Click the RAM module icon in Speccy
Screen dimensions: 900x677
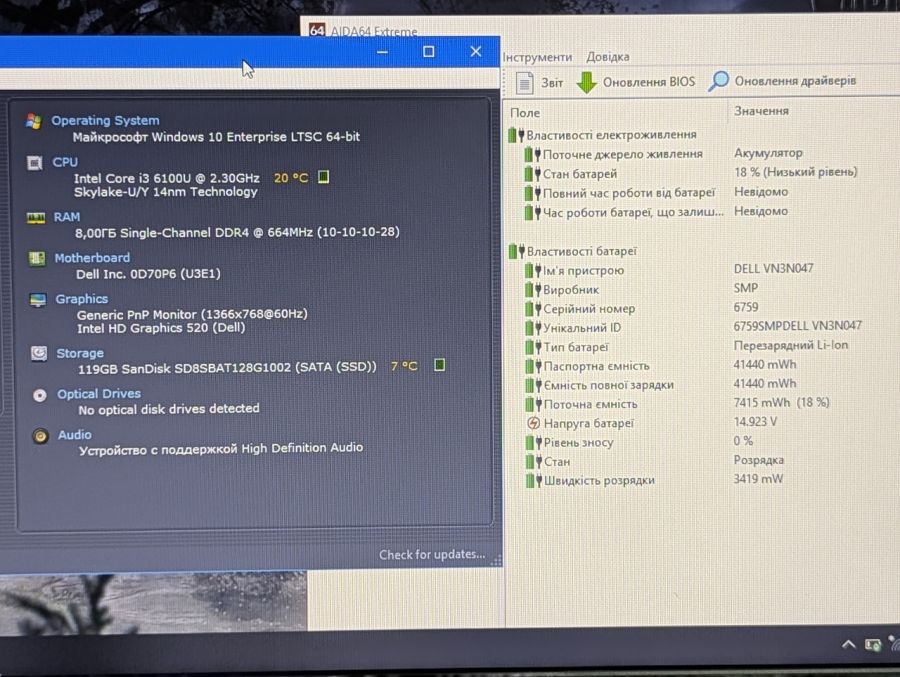pos(36,218)
